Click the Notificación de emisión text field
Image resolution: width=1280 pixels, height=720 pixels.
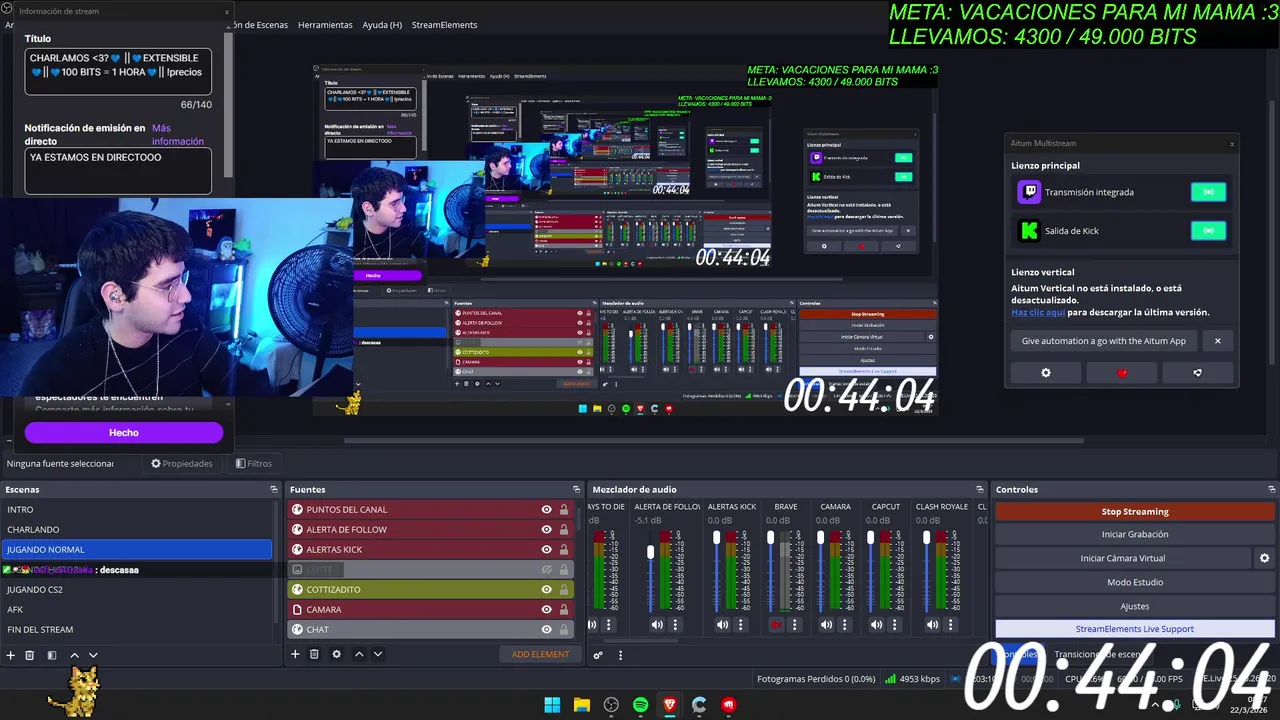pos(118,171)
